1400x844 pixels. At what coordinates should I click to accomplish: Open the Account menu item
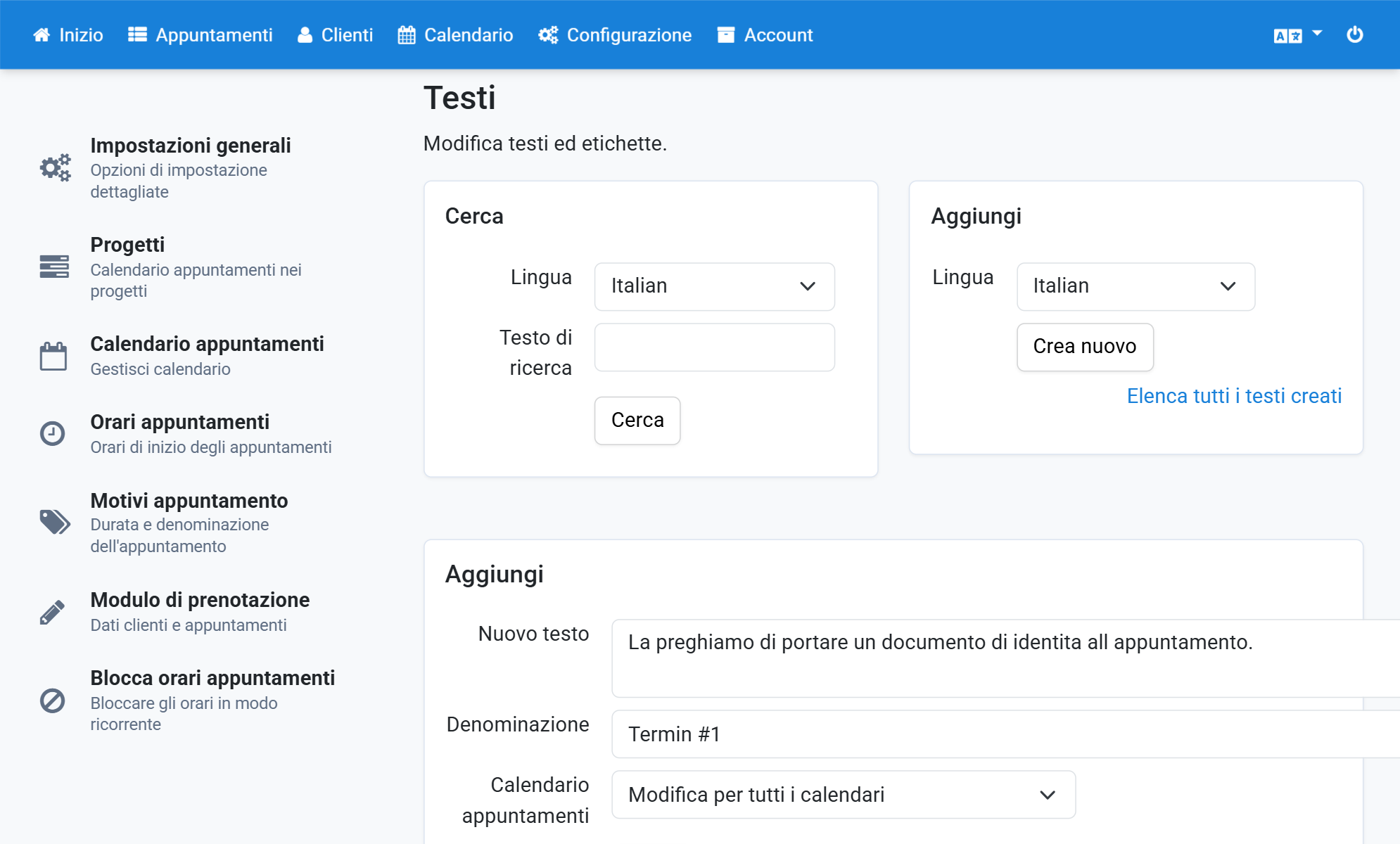point(765,35)
